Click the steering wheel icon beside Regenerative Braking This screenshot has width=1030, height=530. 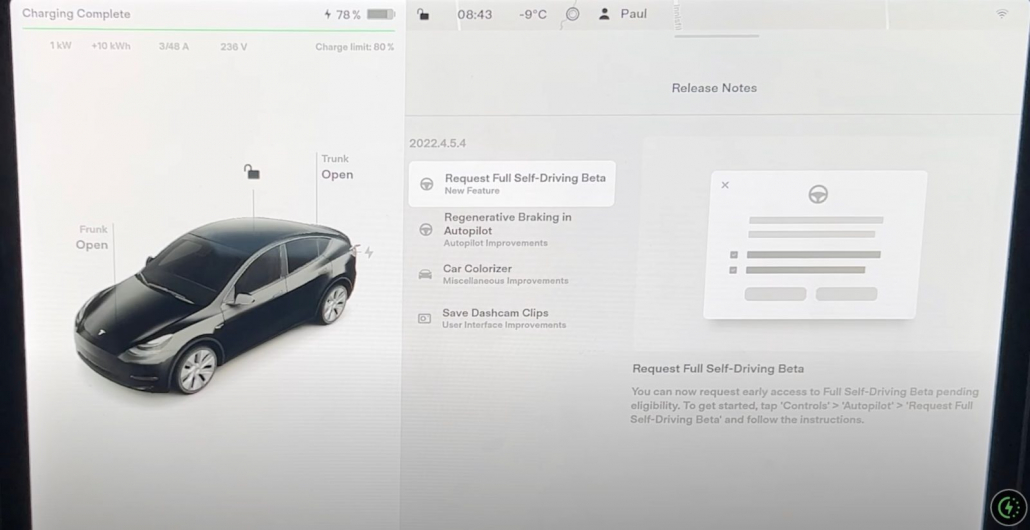pyautogui.click(x=426, y=229)
